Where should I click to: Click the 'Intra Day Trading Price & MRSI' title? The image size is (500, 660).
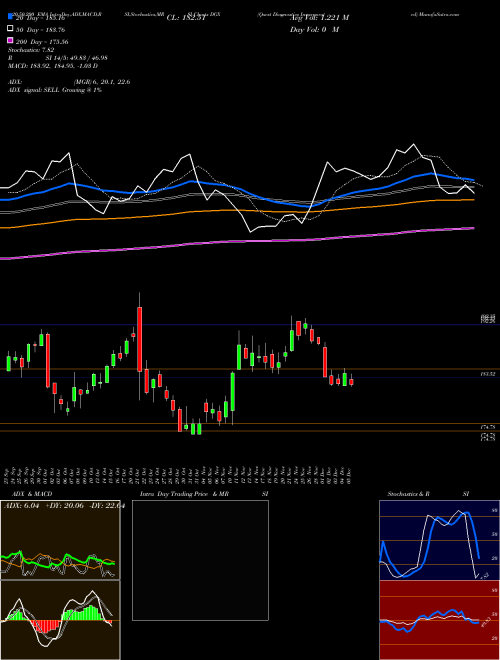click(204, 494)
